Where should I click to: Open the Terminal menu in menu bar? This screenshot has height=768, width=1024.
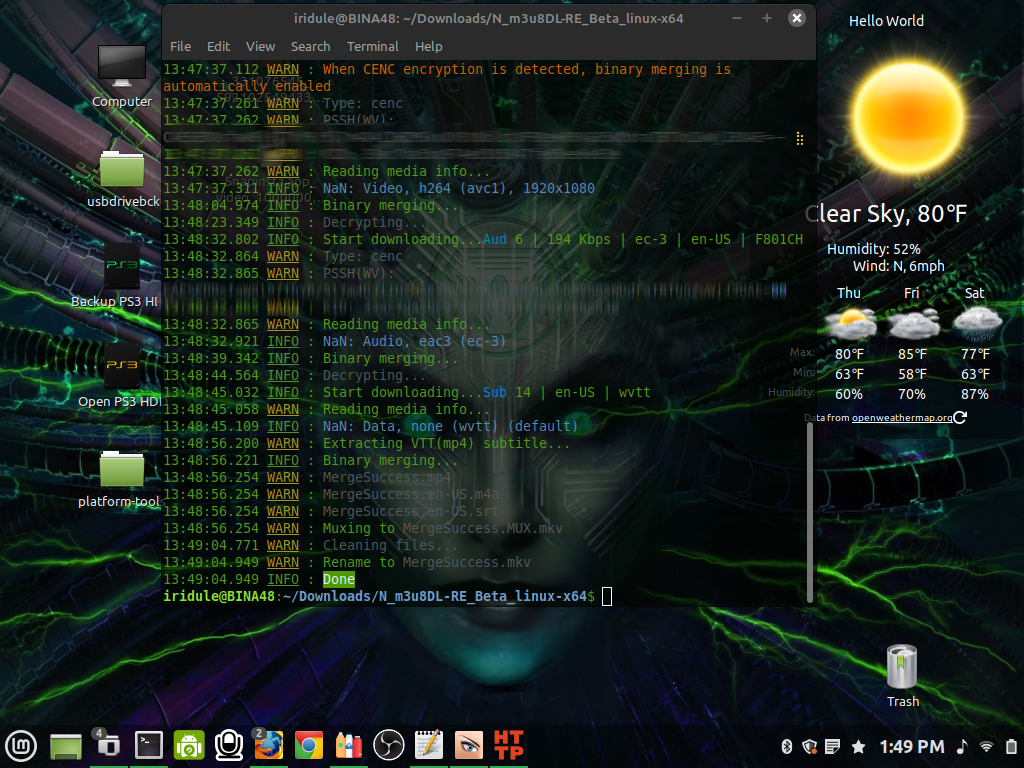pos(371,46)
